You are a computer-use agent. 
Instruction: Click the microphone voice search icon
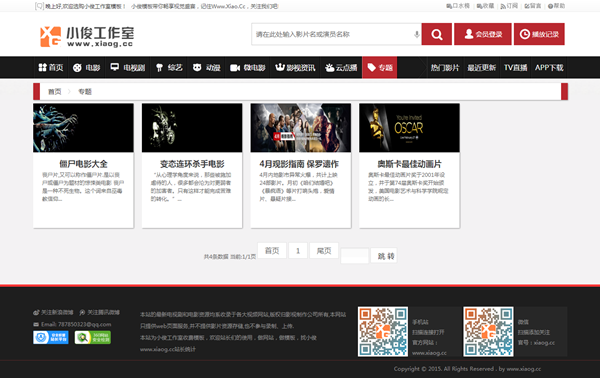417,34
